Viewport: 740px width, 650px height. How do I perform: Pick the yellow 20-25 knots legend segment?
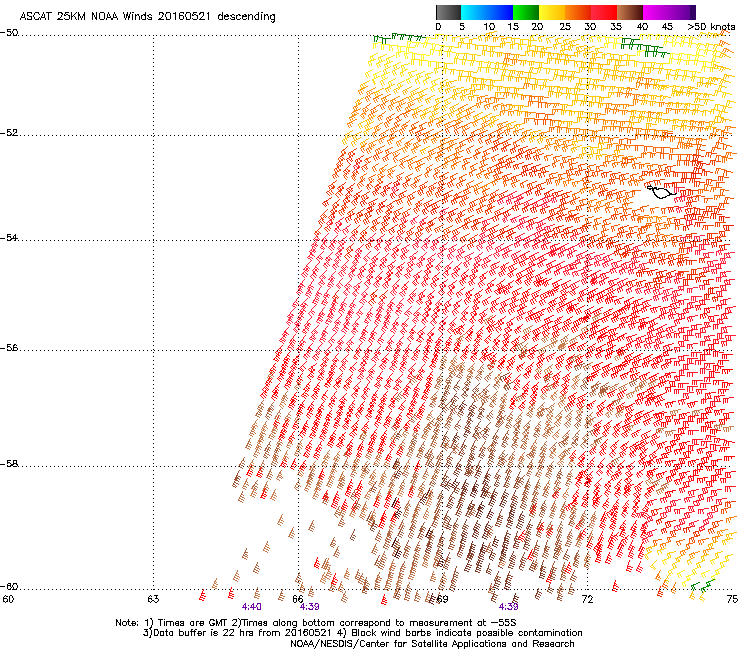coord(552,12)
